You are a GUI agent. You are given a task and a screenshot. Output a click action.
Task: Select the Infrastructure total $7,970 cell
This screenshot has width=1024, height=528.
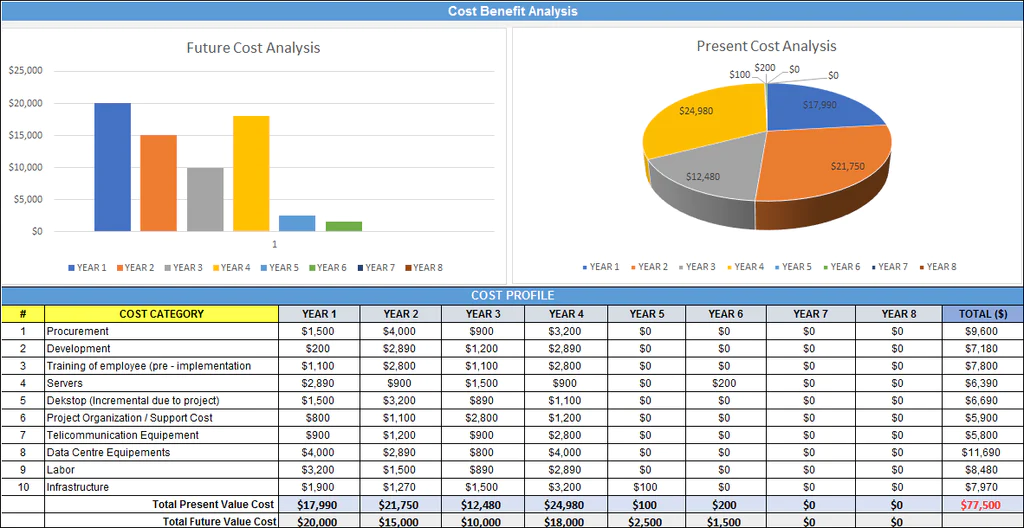[x=982, y=487]
